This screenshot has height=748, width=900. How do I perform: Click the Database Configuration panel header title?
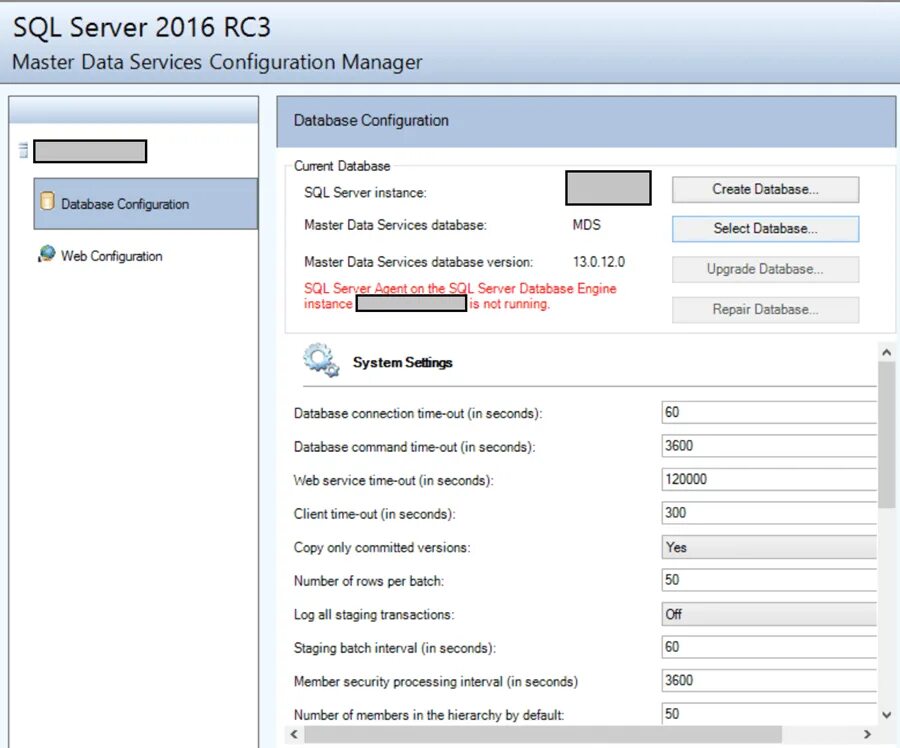[371, 121]
